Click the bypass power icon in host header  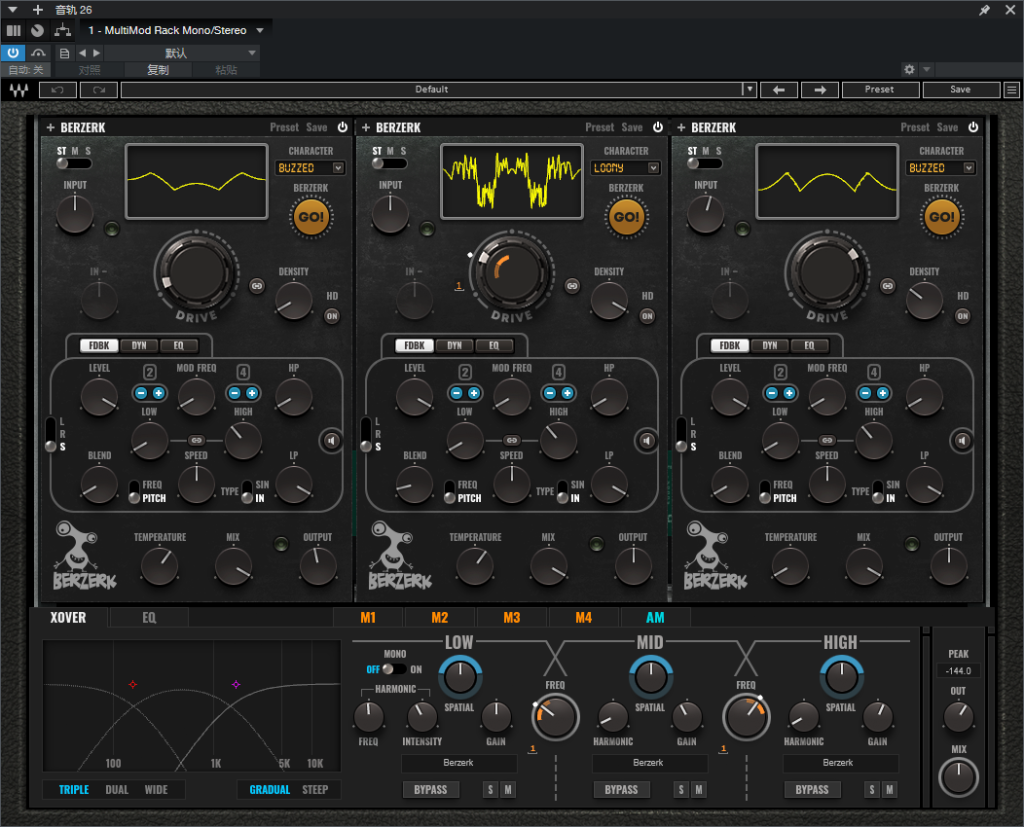coord(13,52)
